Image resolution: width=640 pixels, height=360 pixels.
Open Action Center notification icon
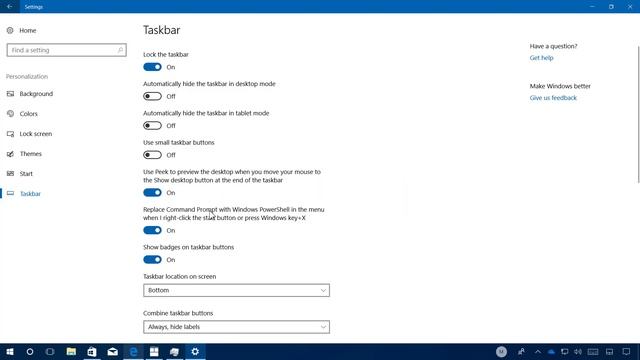click(x=627, y=351)
